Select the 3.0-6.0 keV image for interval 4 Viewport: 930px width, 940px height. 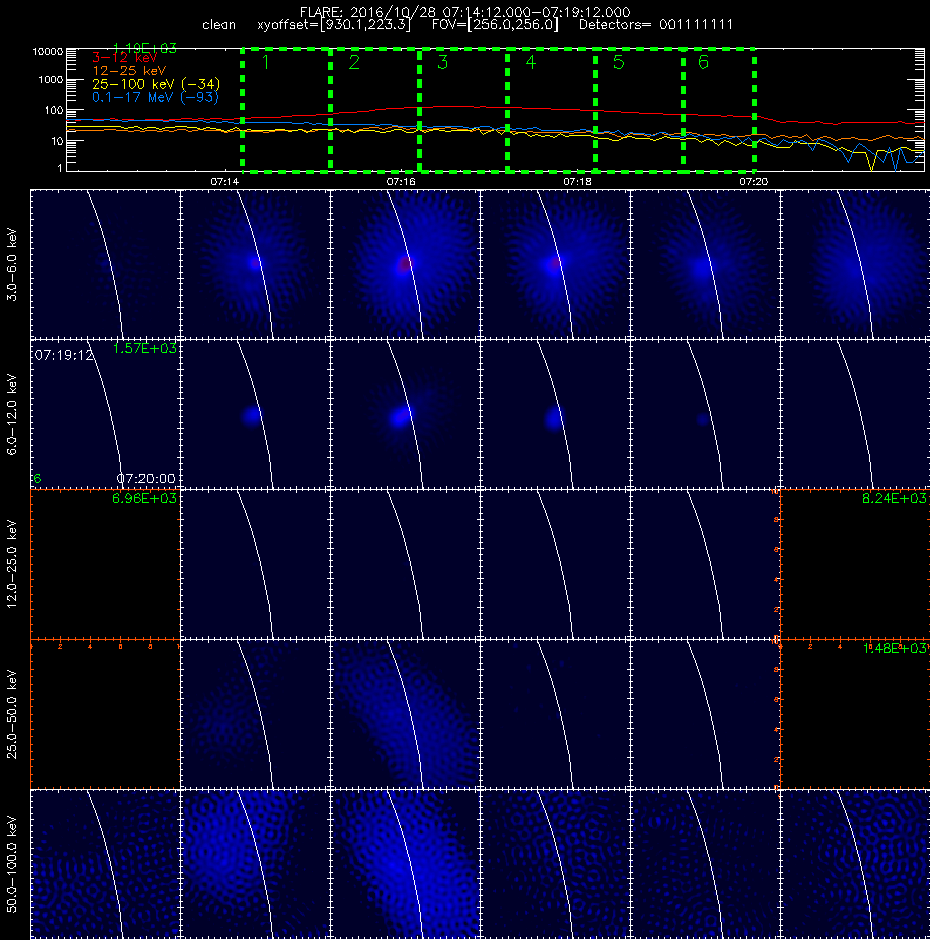555,264
